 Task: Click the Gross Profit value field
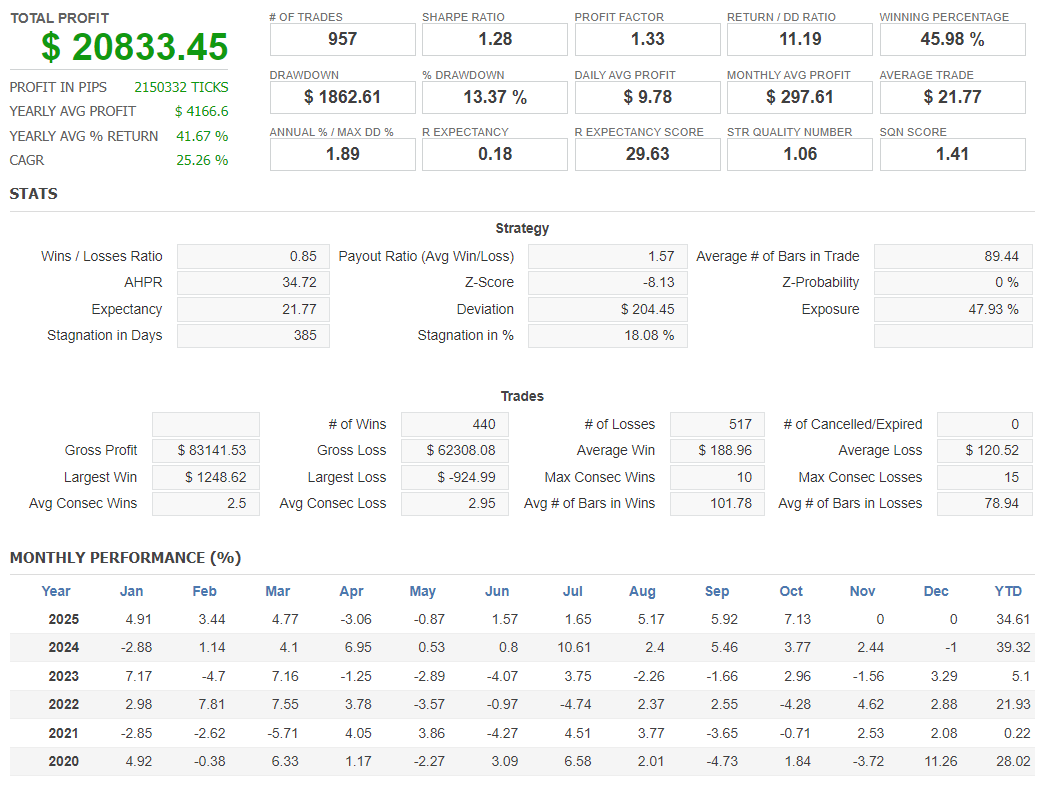[x=206, y=451]
